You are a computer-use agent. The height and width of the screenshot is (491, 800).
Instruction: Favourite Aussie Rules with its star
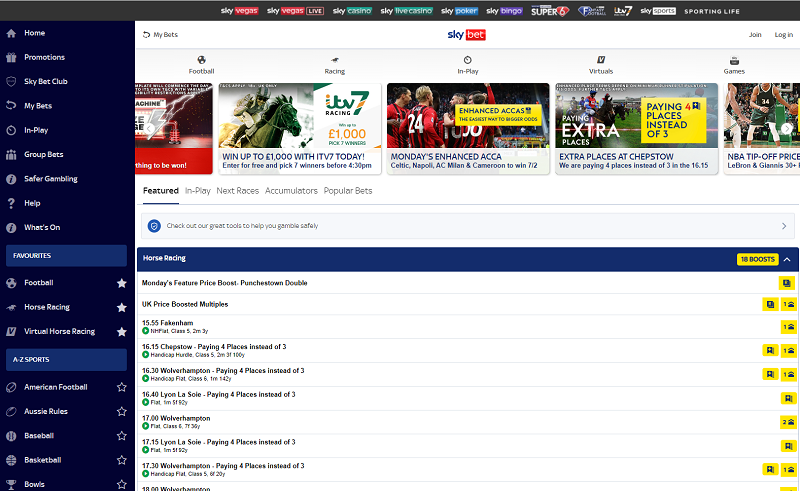click(121, 411)
